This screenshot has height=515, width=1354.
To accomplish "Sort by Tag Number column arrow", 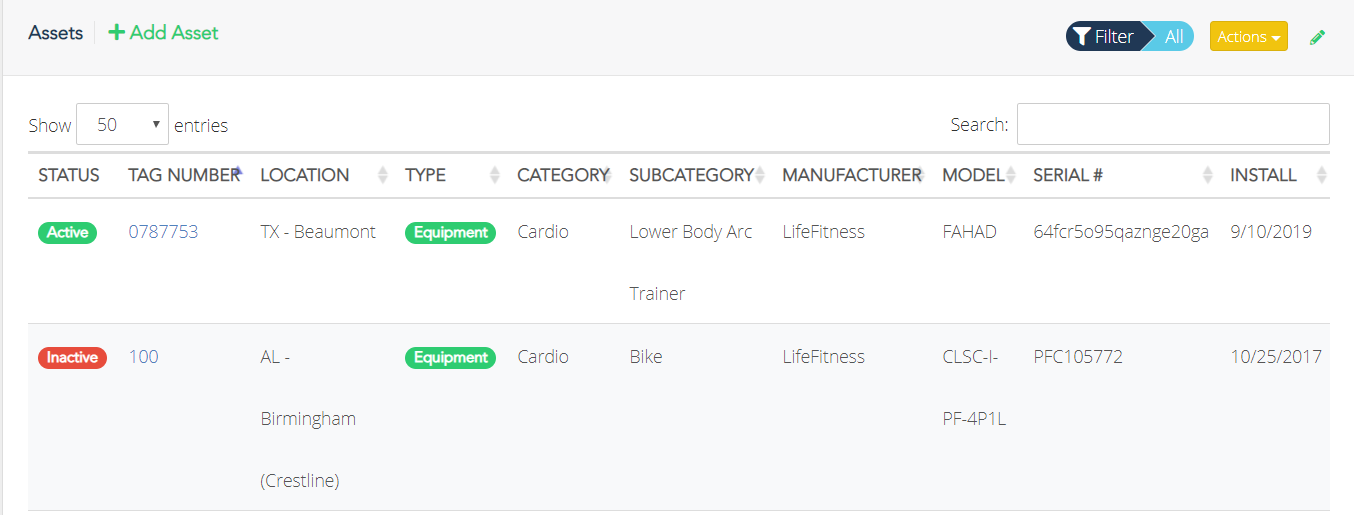I will (x=237, y=175).
